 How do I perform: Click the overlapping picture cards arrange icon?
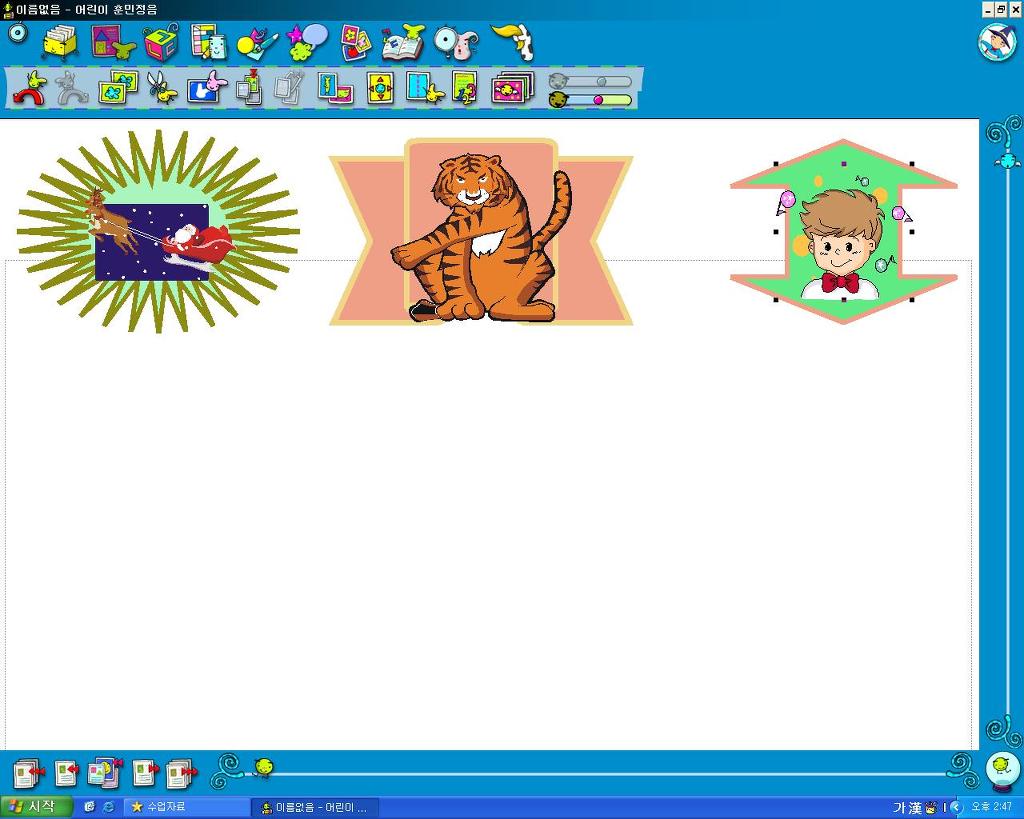336,88
